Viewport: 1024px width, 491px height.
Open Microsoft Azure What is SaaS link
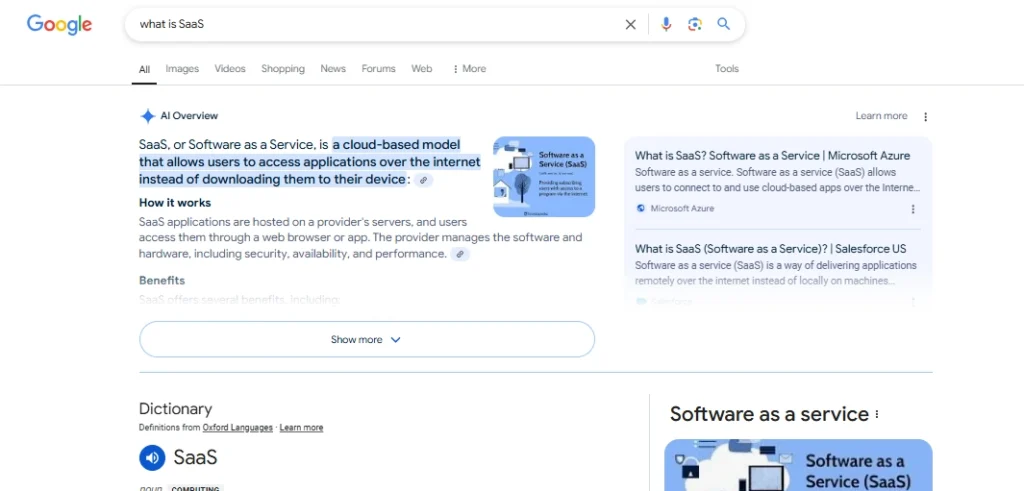click(x=773, y=155)
